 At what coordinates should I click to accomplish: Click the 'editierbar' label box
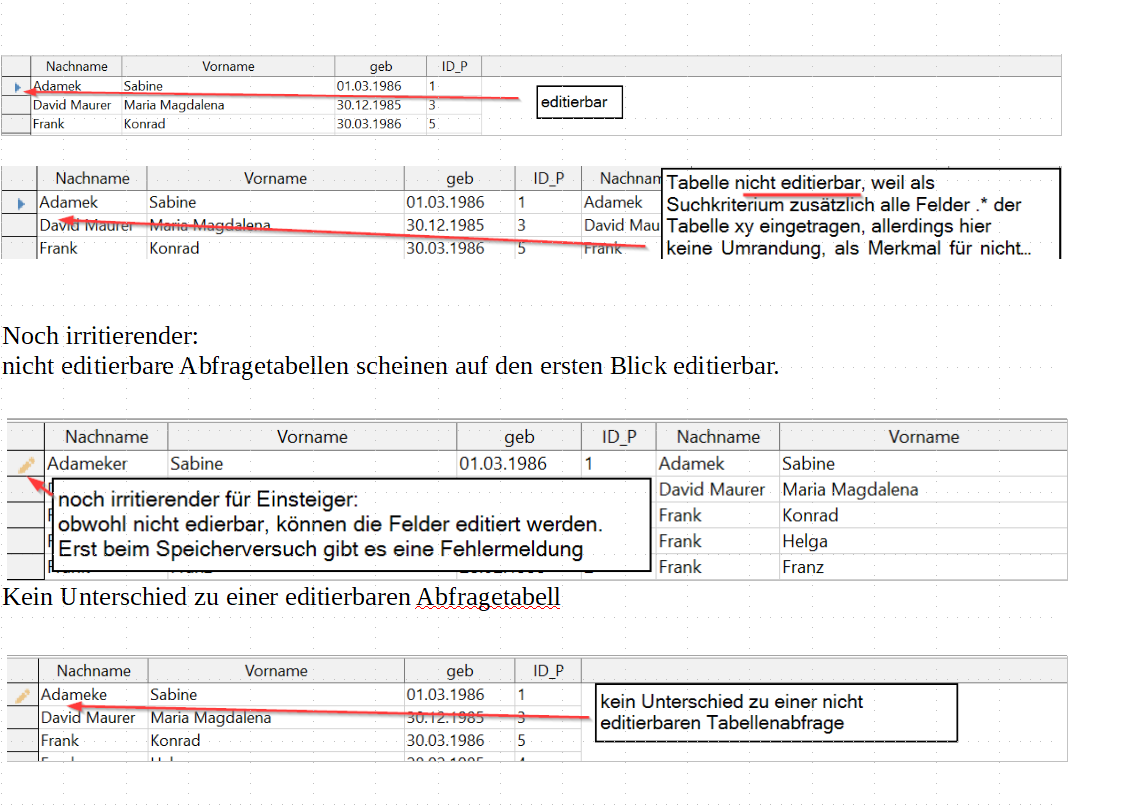coord(579,101)
